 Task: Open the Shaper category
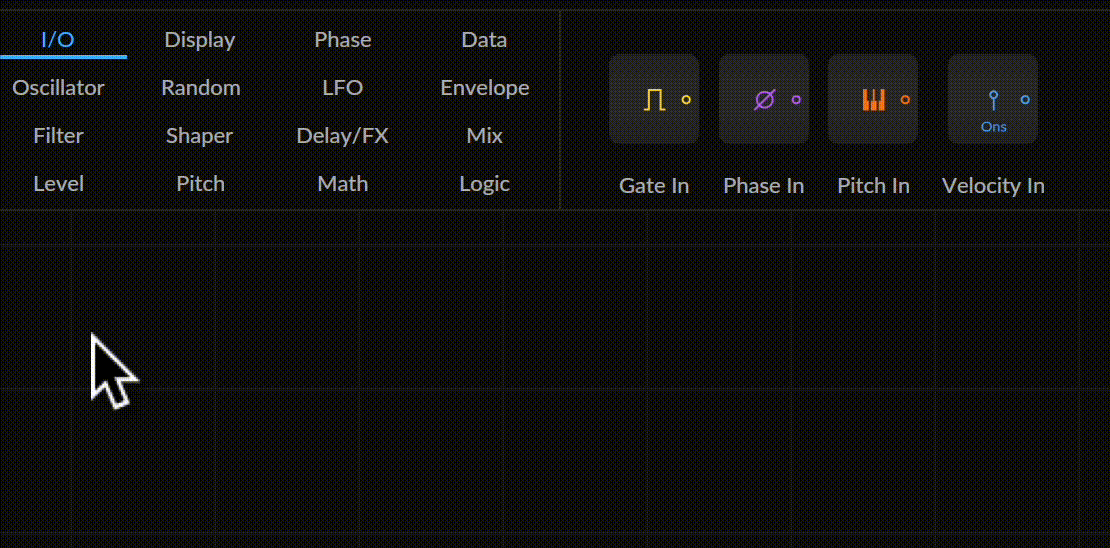tap(200, 136)
